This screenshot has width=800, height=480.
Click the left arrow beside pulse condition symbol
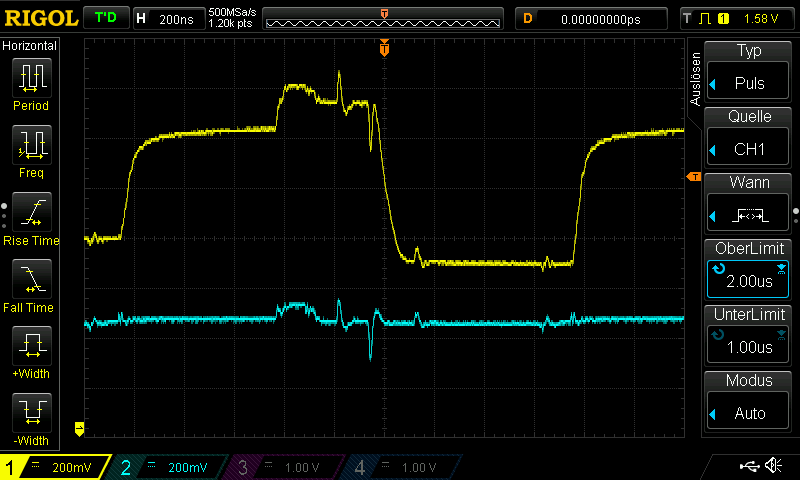click(x=713, y=216)
